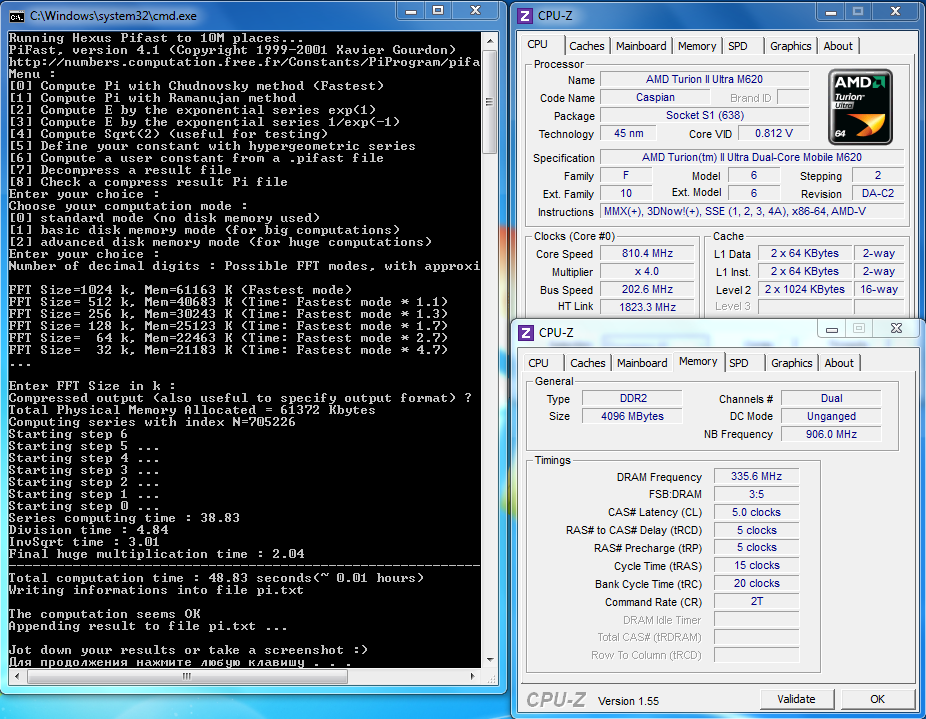Open Caches tab in upper CPU-Z window
The width and height of the screenshot is (926, 719).
[586, 46]
